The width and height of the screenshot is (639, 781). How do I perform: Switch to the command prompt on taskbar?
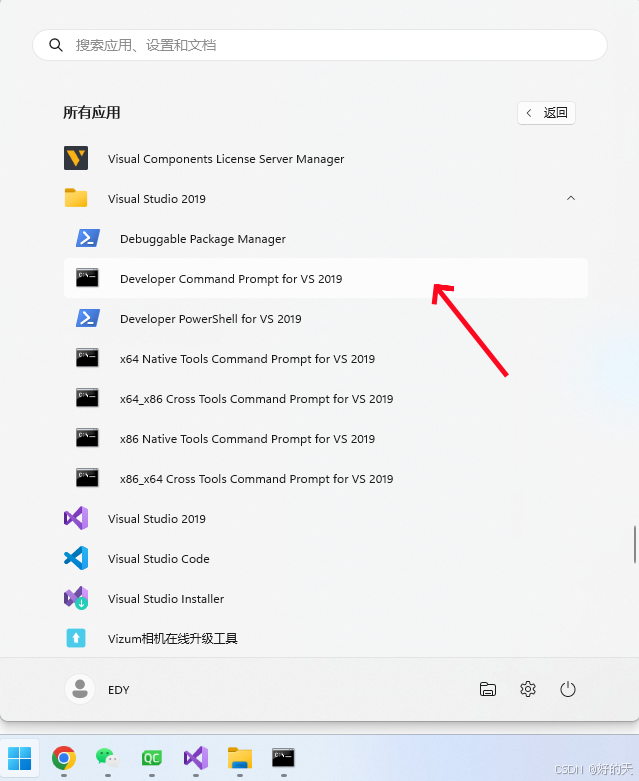tap(283, 758)
